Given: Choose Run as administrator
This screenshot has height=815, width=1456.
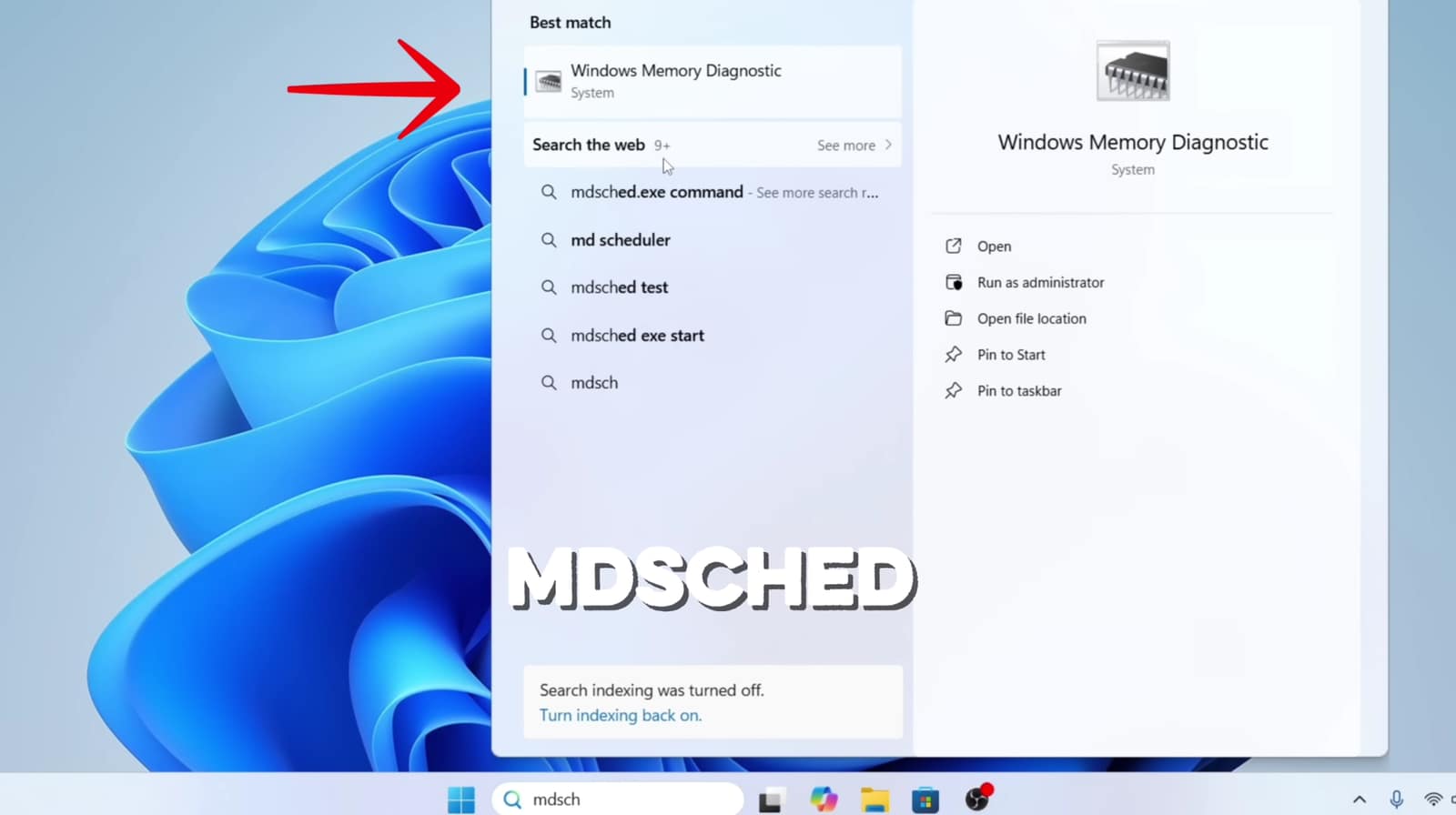Looking at the screenshot, I should 1040,283.
